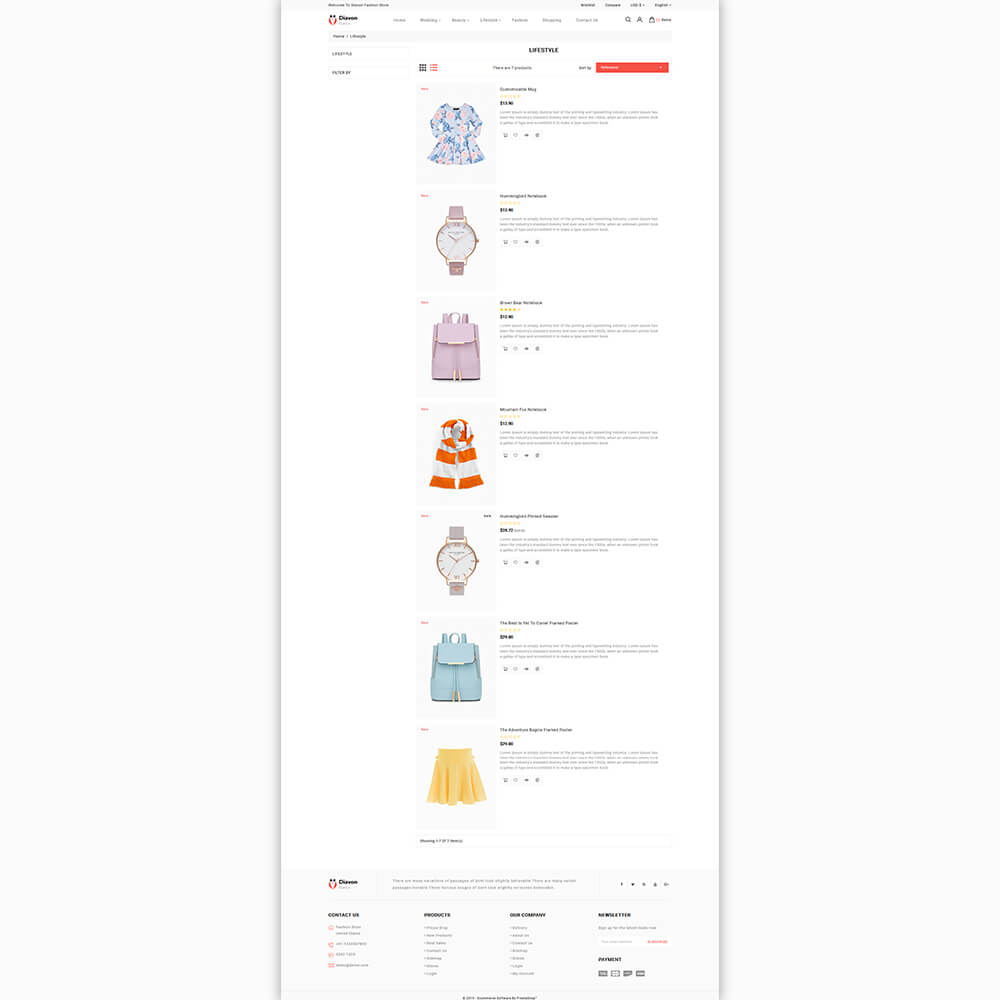
Task: Switch to list view layout
Action: click(434, 68)
